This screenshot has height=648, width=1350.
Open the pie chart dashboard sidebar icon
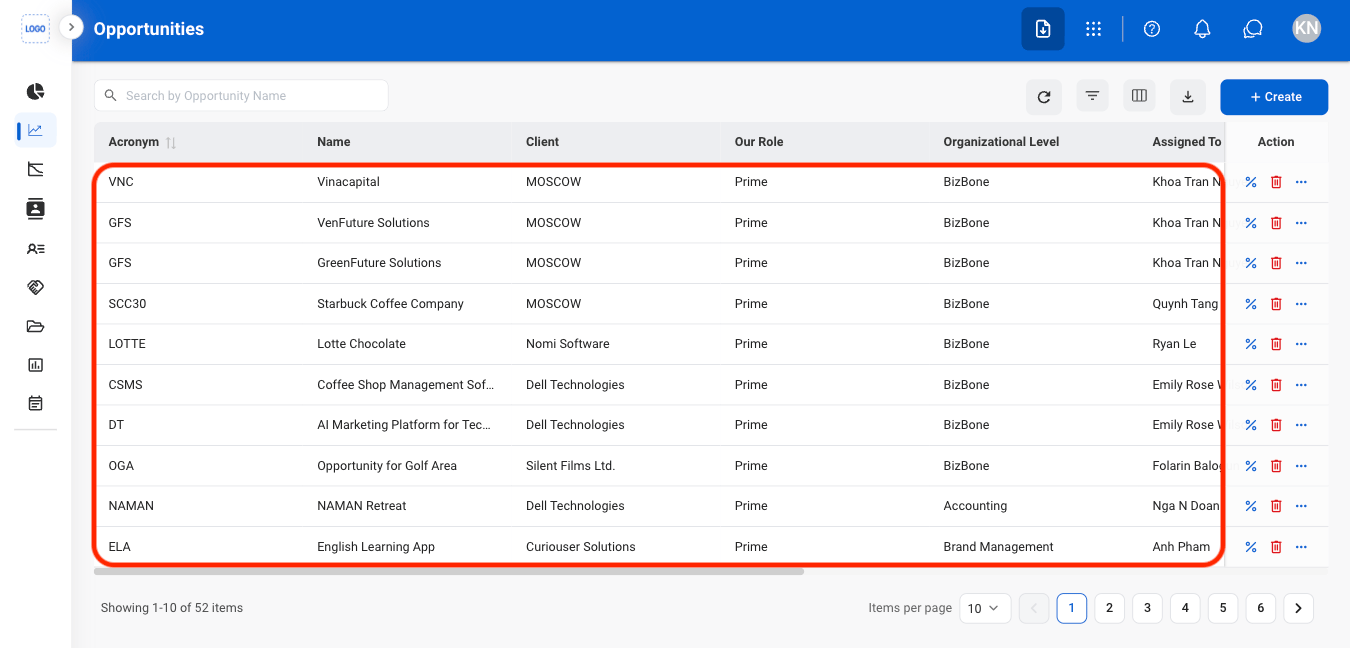click(x=36, y=92)
